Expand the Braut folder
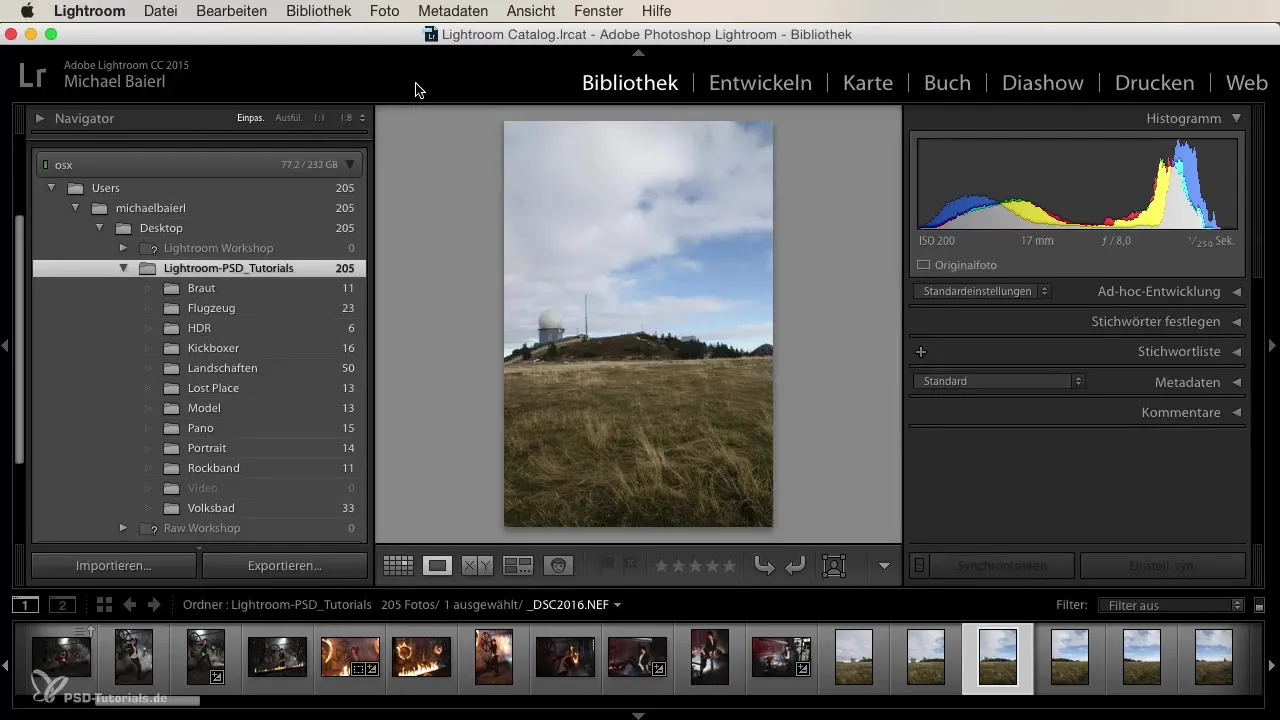The width and height of the screenshot is (1280, 720). 147,288
